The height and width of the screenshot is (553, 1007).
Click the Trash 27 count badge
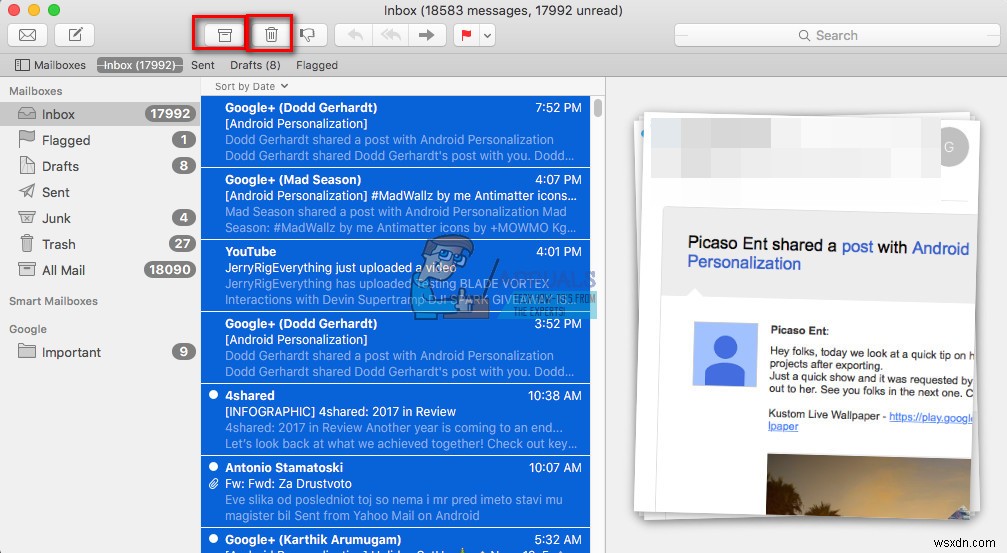pyautogui.click(x=182, y=244)
